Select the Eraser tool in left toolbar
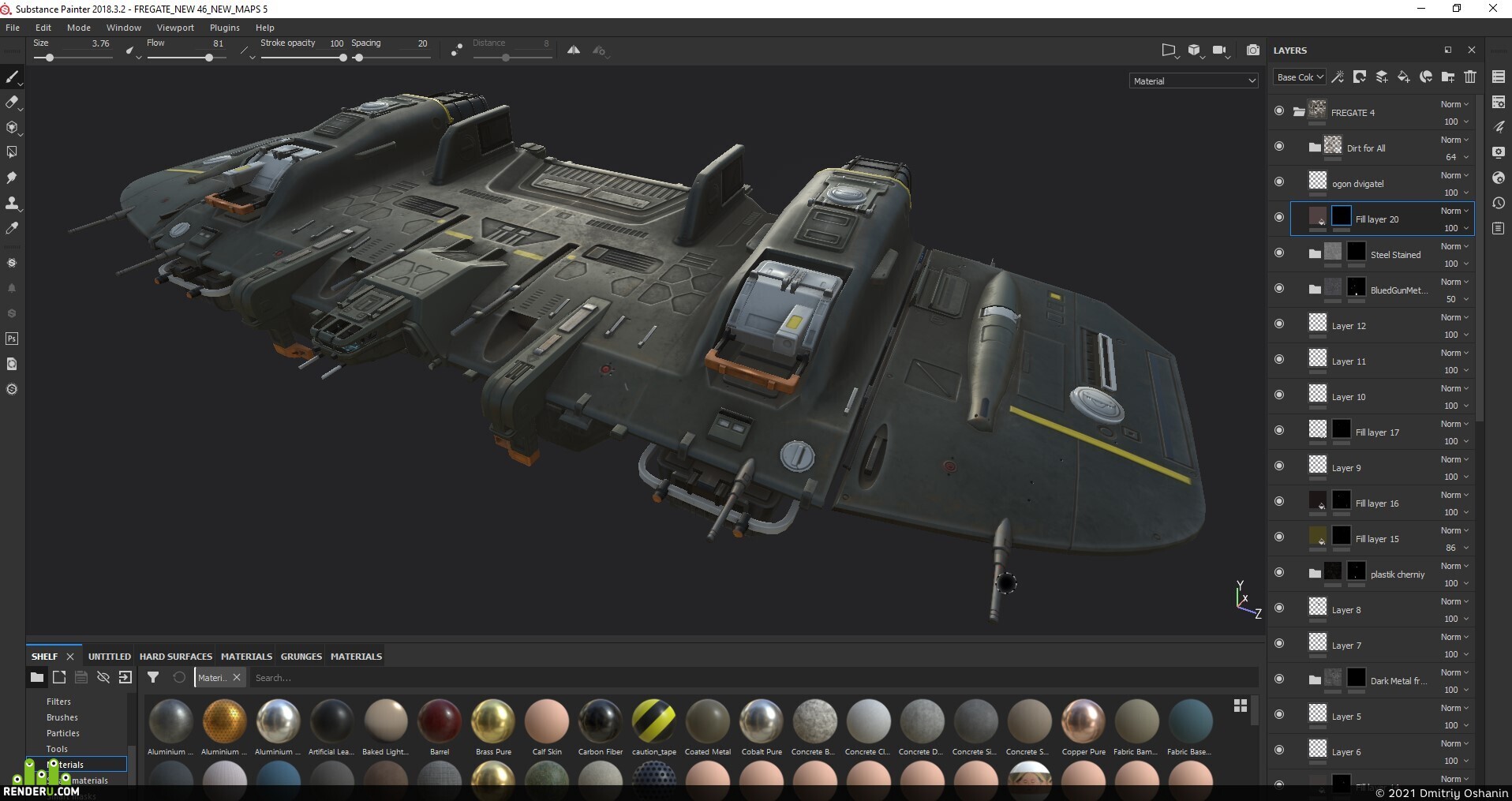Image resolution: width=1512 pixels, height=801 pixels. coord(12,102)
